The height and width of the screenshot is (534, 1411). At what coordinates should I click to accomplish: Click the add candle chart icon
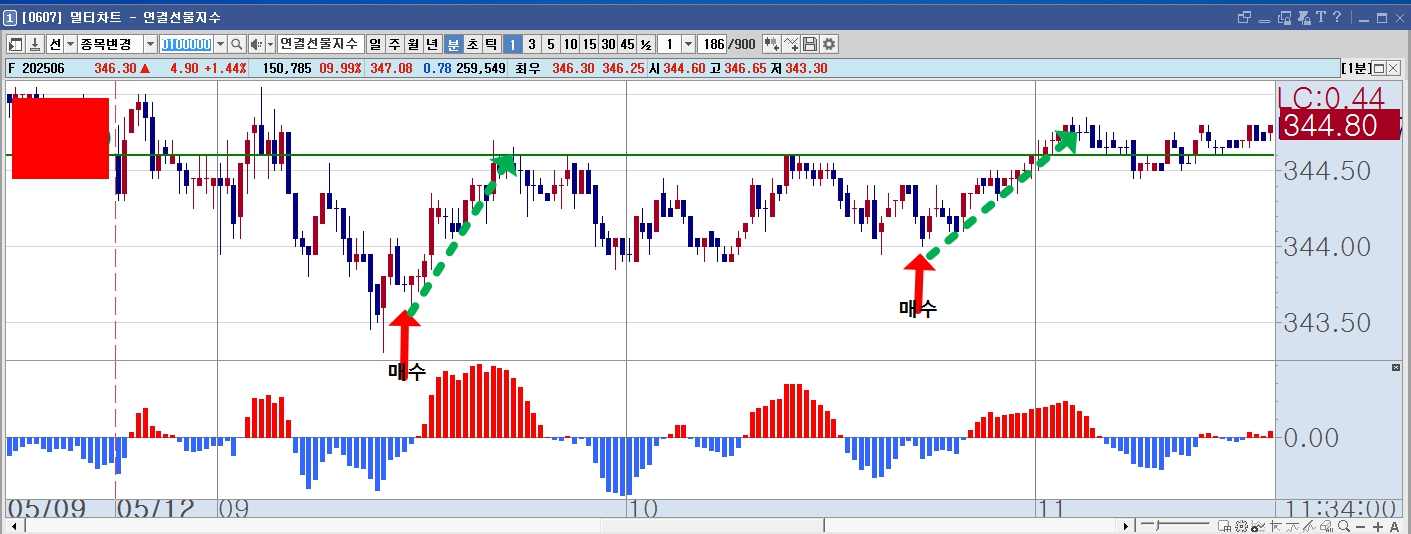click(772, 44)
